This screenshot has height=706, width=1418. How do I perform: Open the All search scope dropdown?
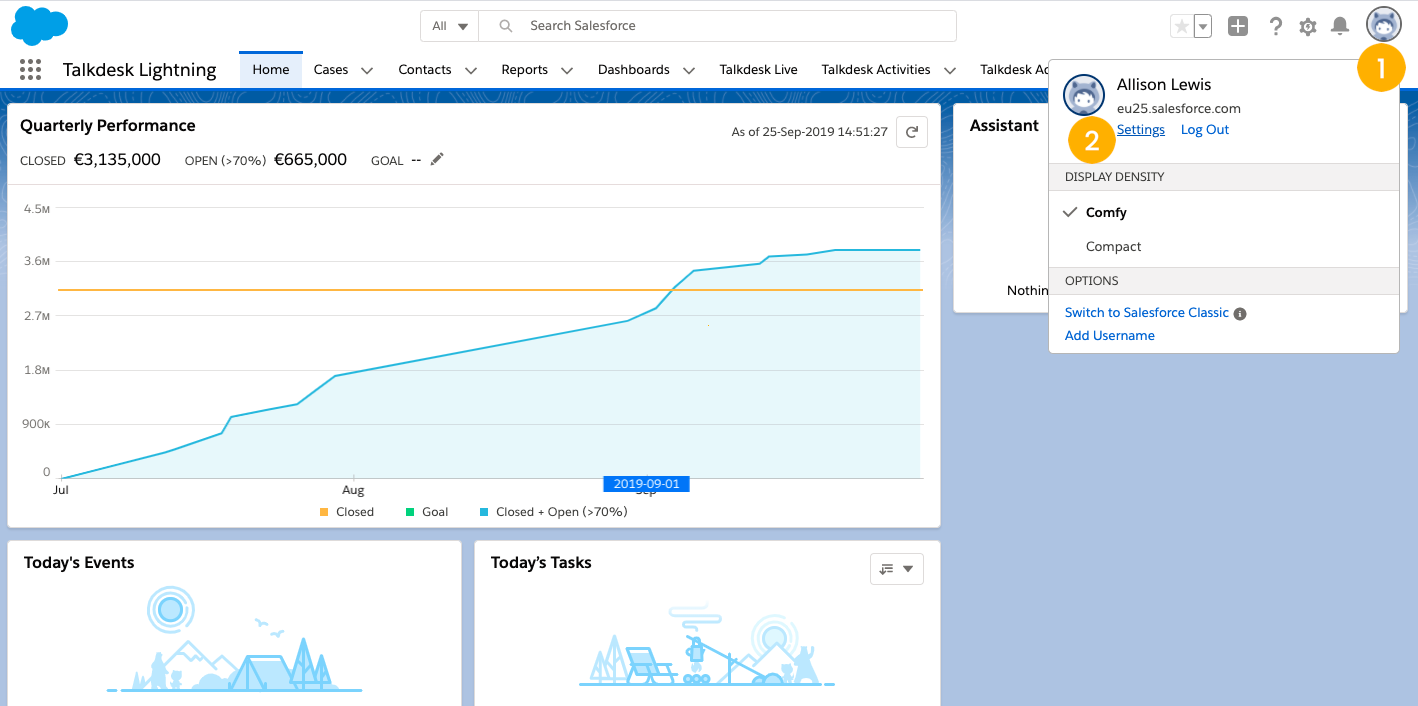pyautogui.click(x=450, y=26)
